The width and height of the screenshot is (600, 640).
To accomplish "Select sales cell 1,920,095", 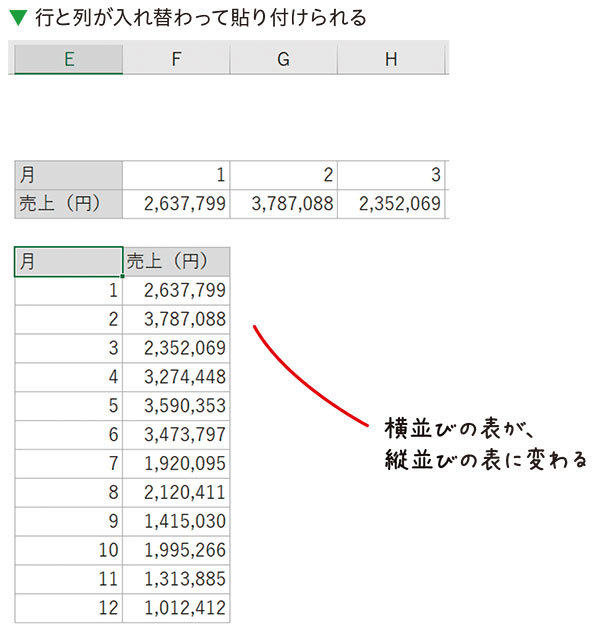I will (x=176, y=464).
